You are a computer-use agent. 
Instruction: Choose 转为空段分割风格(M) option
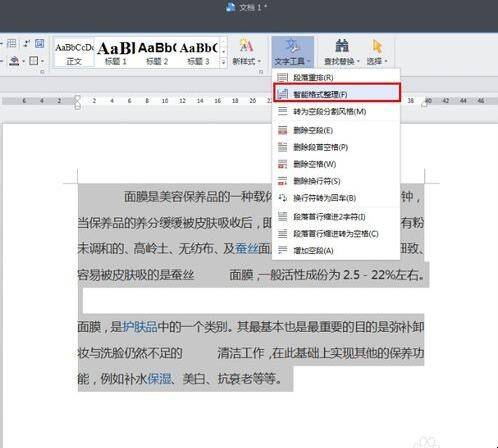(336, 111)
